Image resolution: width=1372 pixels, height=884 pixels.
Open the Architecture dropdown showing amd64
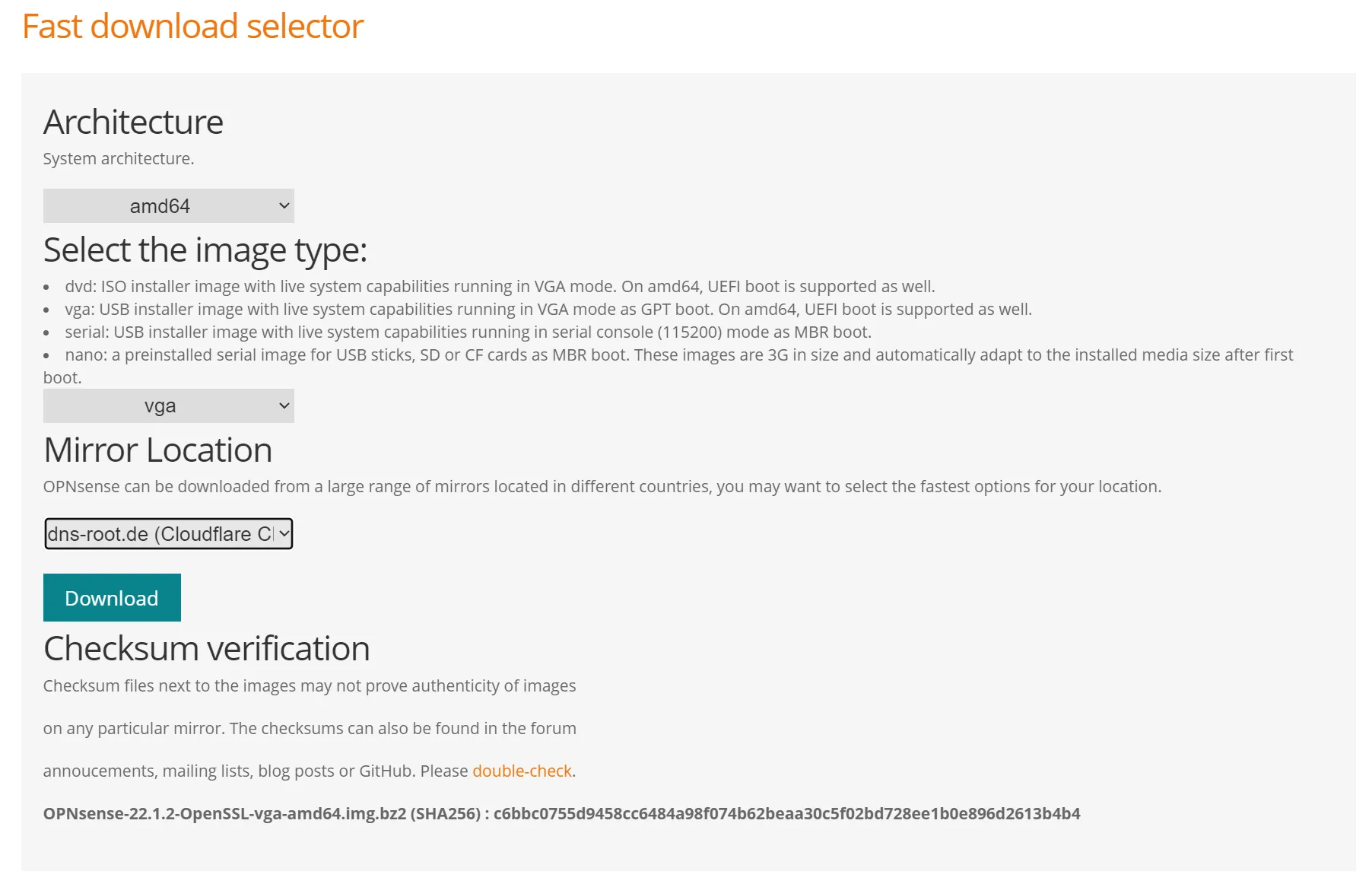click(168, 205)
